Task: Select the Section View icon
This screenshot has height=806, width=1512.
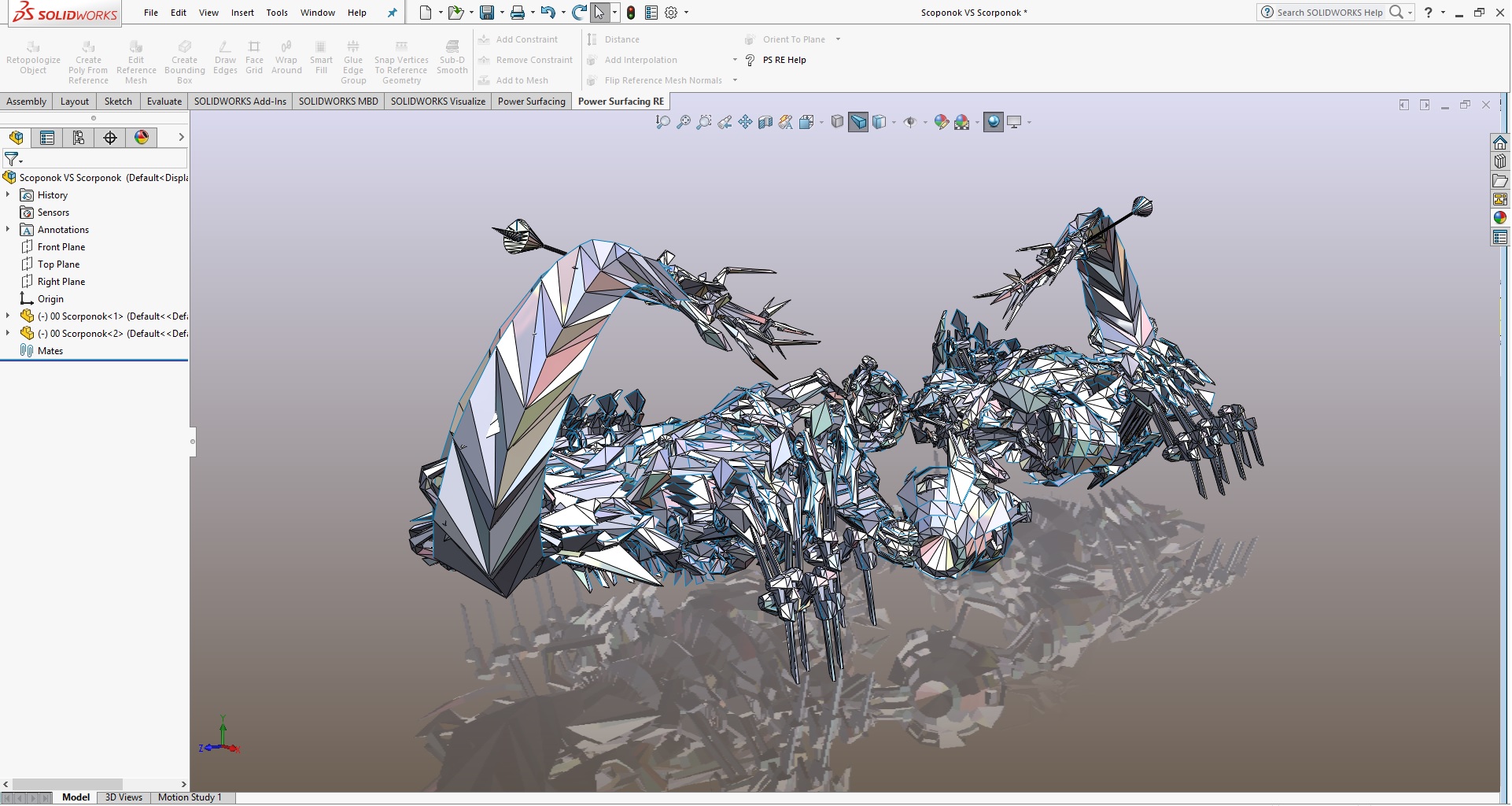Action: (765, 122)
